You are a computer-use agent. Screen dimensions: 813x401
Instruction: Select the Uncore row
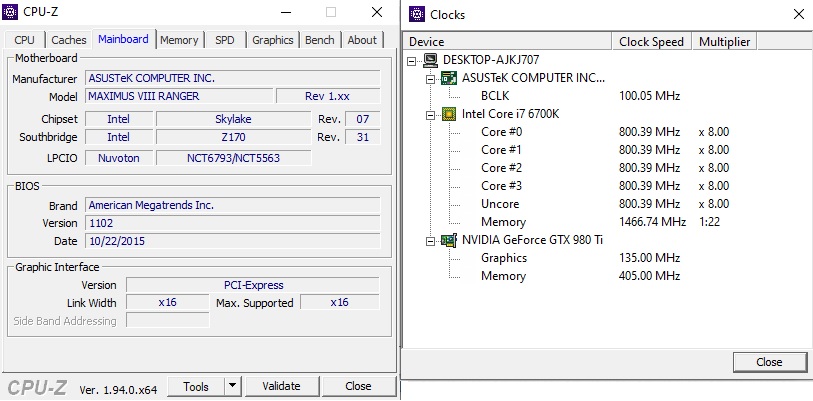tap(500, 204)
